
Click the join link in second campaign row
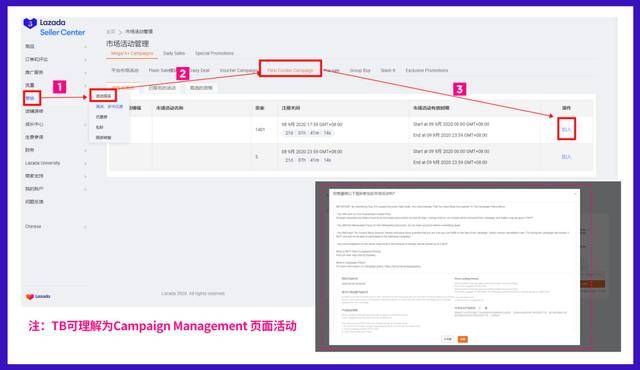(567, 157)
